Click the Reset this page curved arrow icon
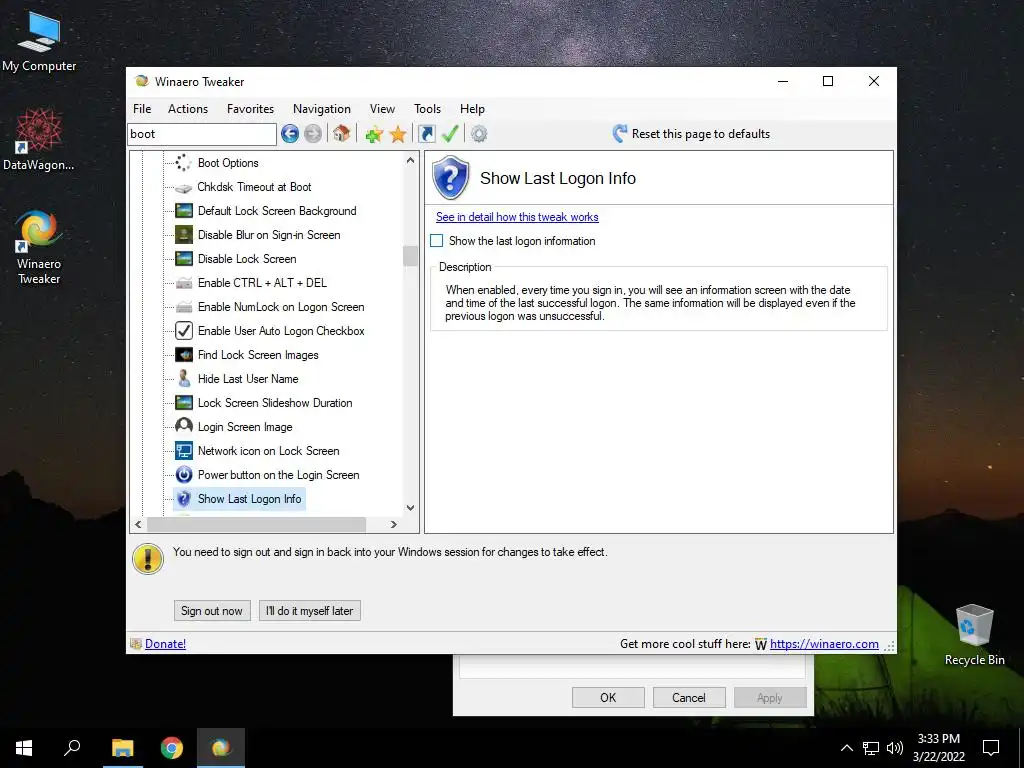1024x768 pixels. pos(620,134)
